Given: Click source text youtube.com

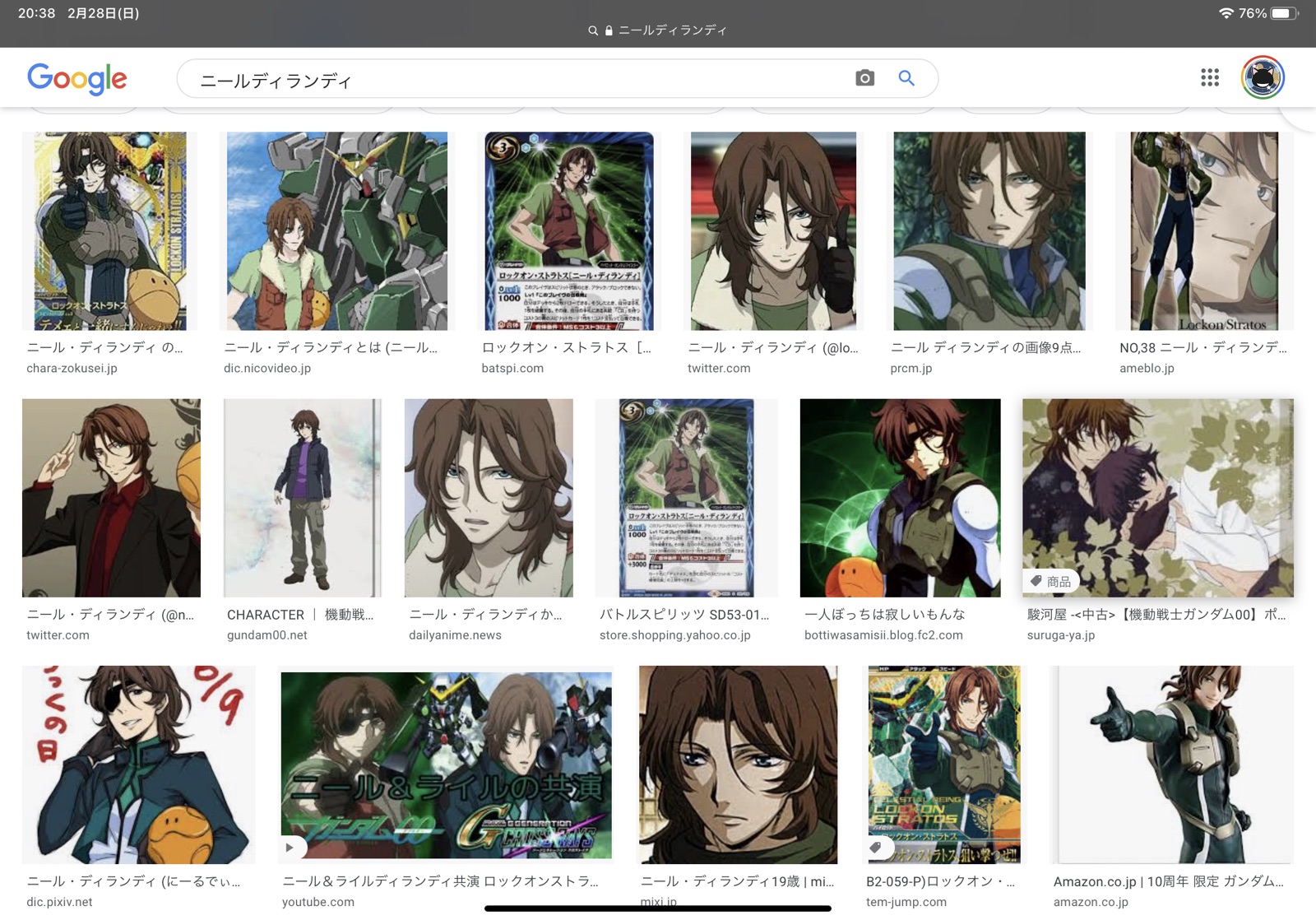Looking at the screenshot, I should pos(318,901).
